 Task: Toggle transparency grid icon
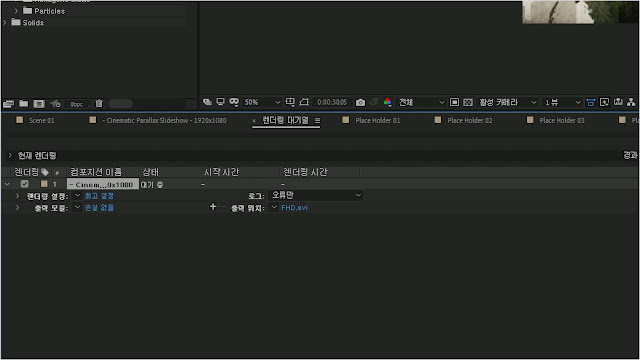pyautogui.click(x=468, y=102)
